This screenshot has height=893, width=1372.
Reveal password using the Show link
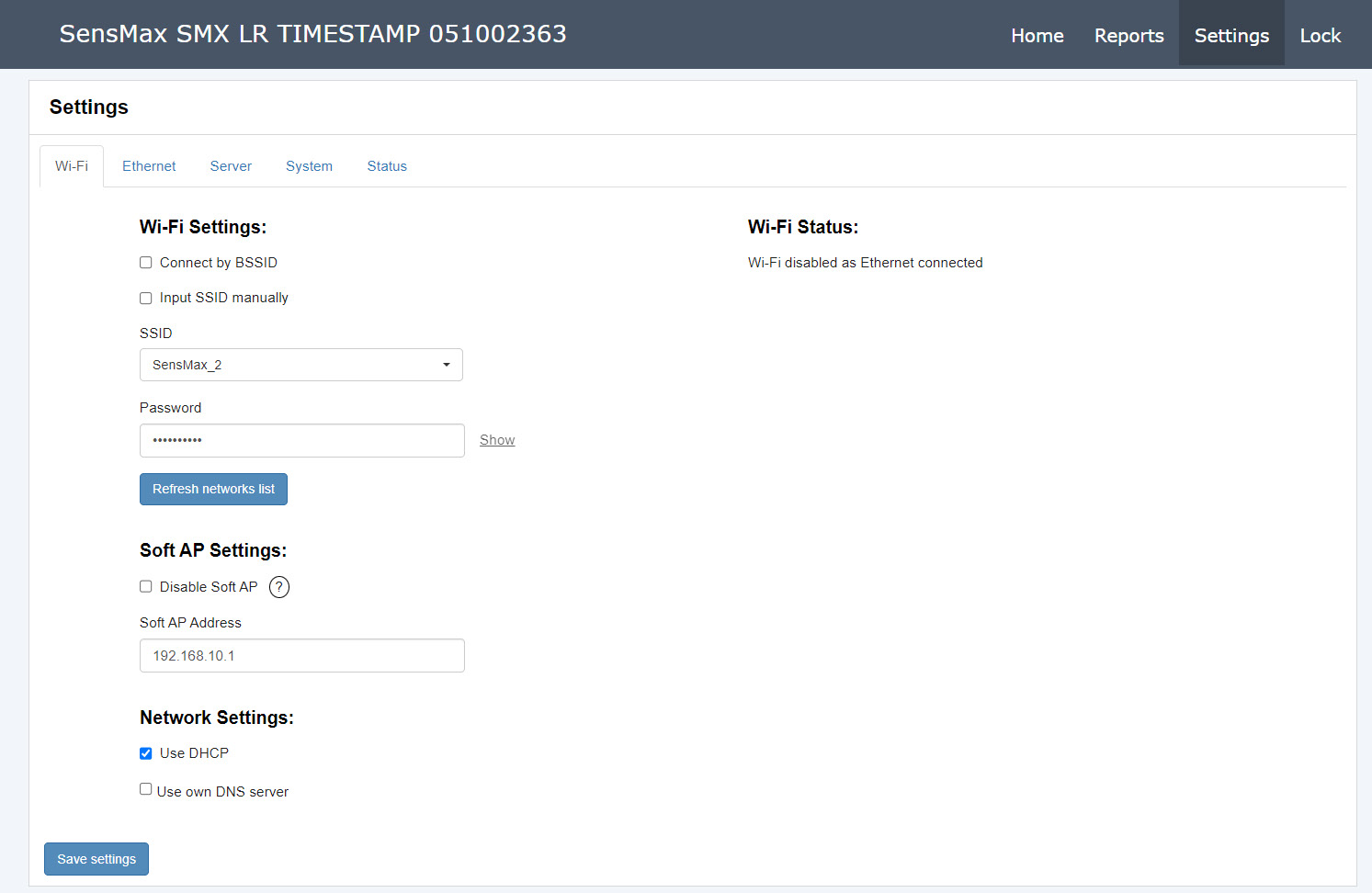click(x=497, y=440)
